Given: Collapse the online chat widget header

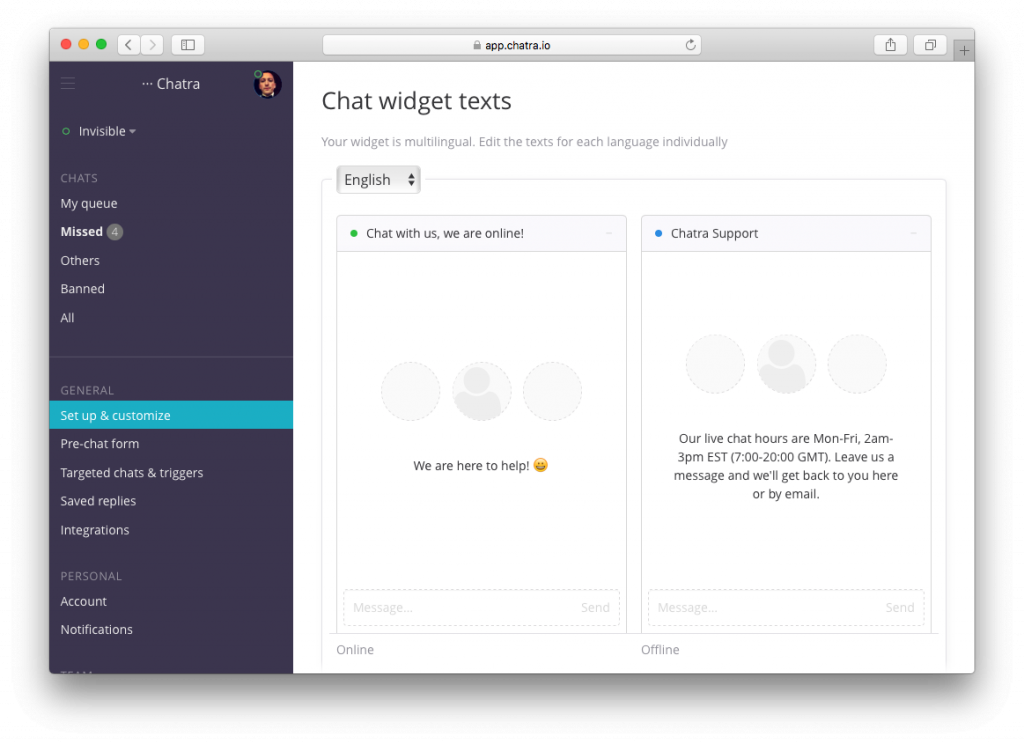Looking at the screenshot, I should (608, 234).
